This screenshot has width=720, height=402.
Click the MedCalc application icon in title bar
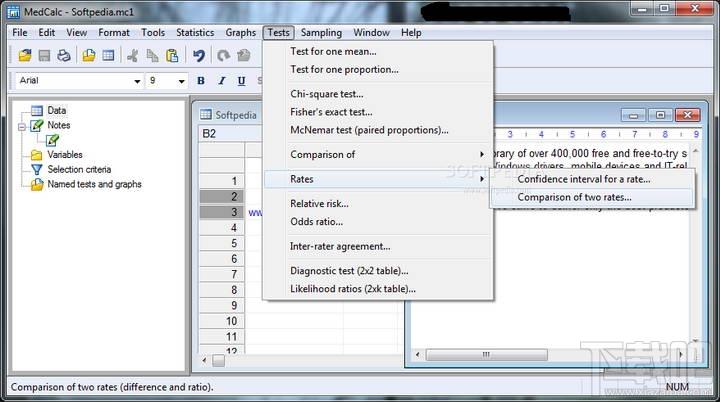(13, 11)
